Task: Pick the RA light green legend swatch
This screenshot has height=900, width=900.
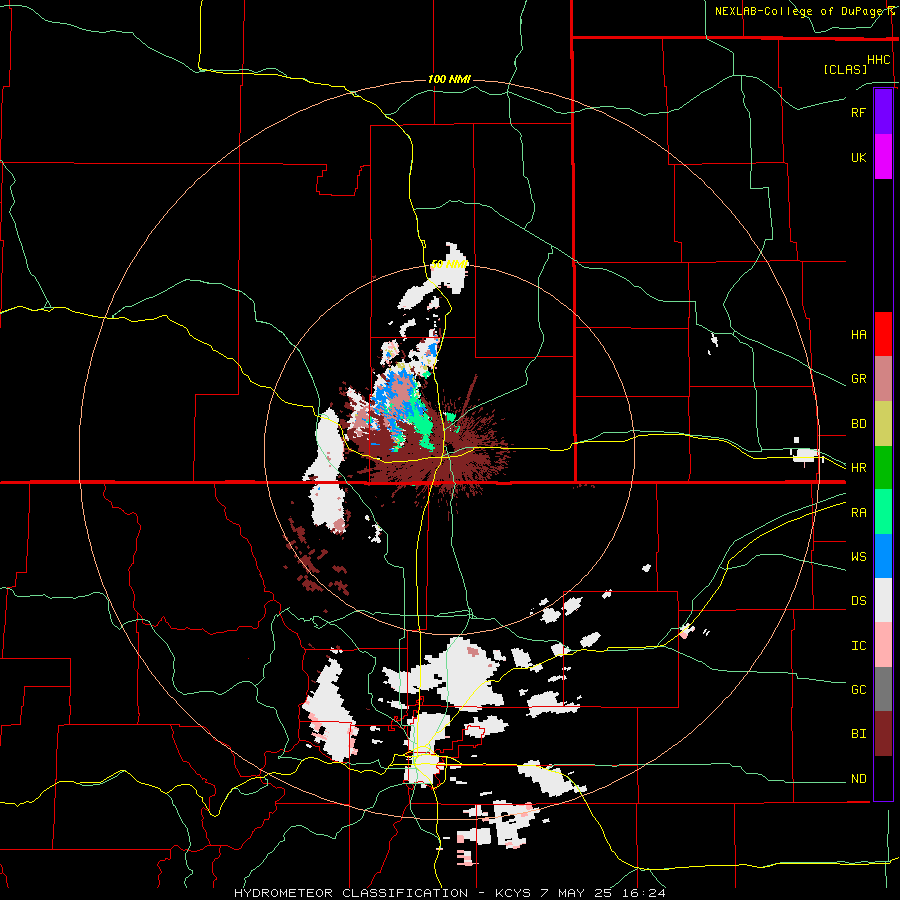Action: (883, 511)
